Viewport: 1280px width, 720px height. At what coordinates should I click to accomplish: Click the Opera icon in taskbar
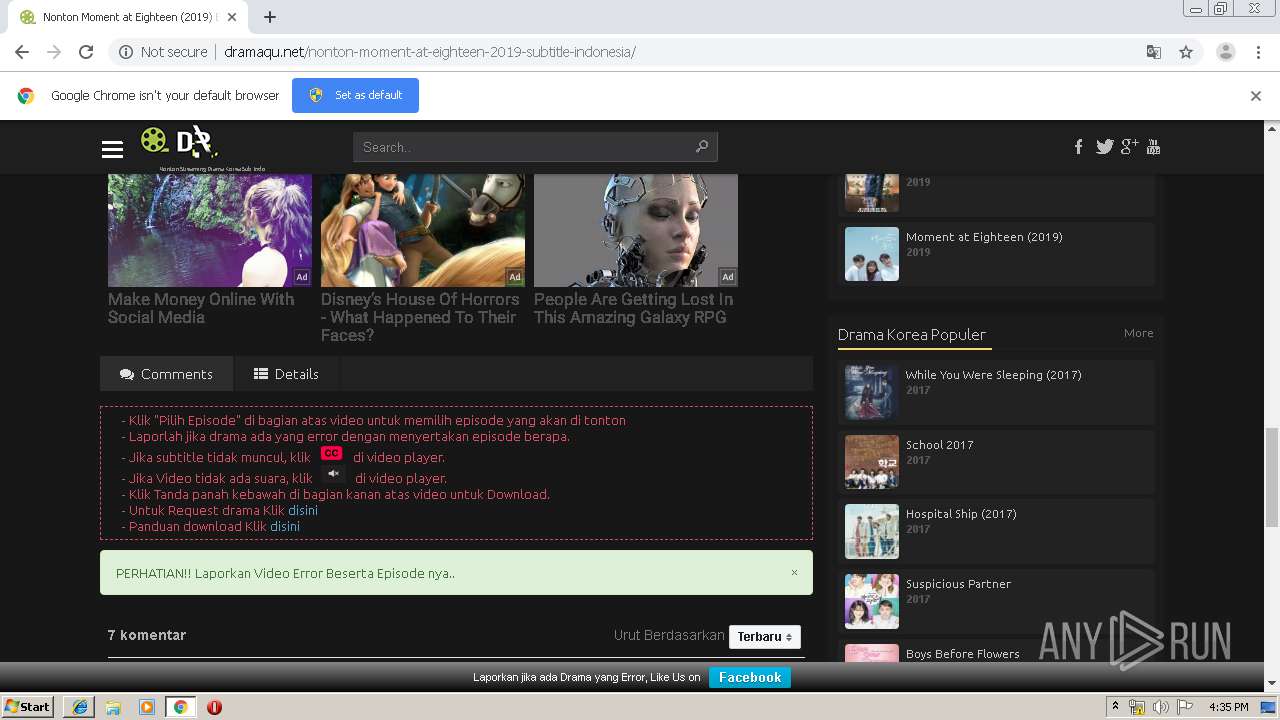214,707
